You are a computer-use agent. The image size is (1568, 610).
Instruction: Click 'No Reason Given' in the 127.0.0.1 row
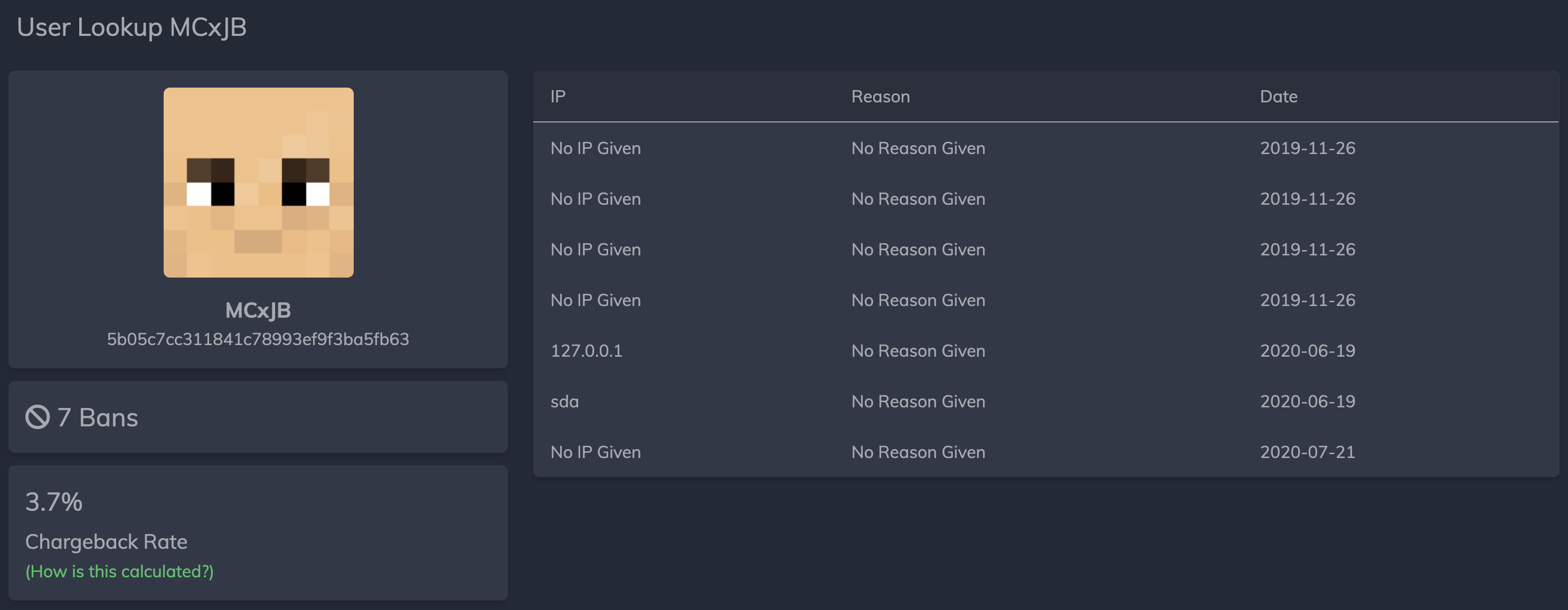click(918, 351)
